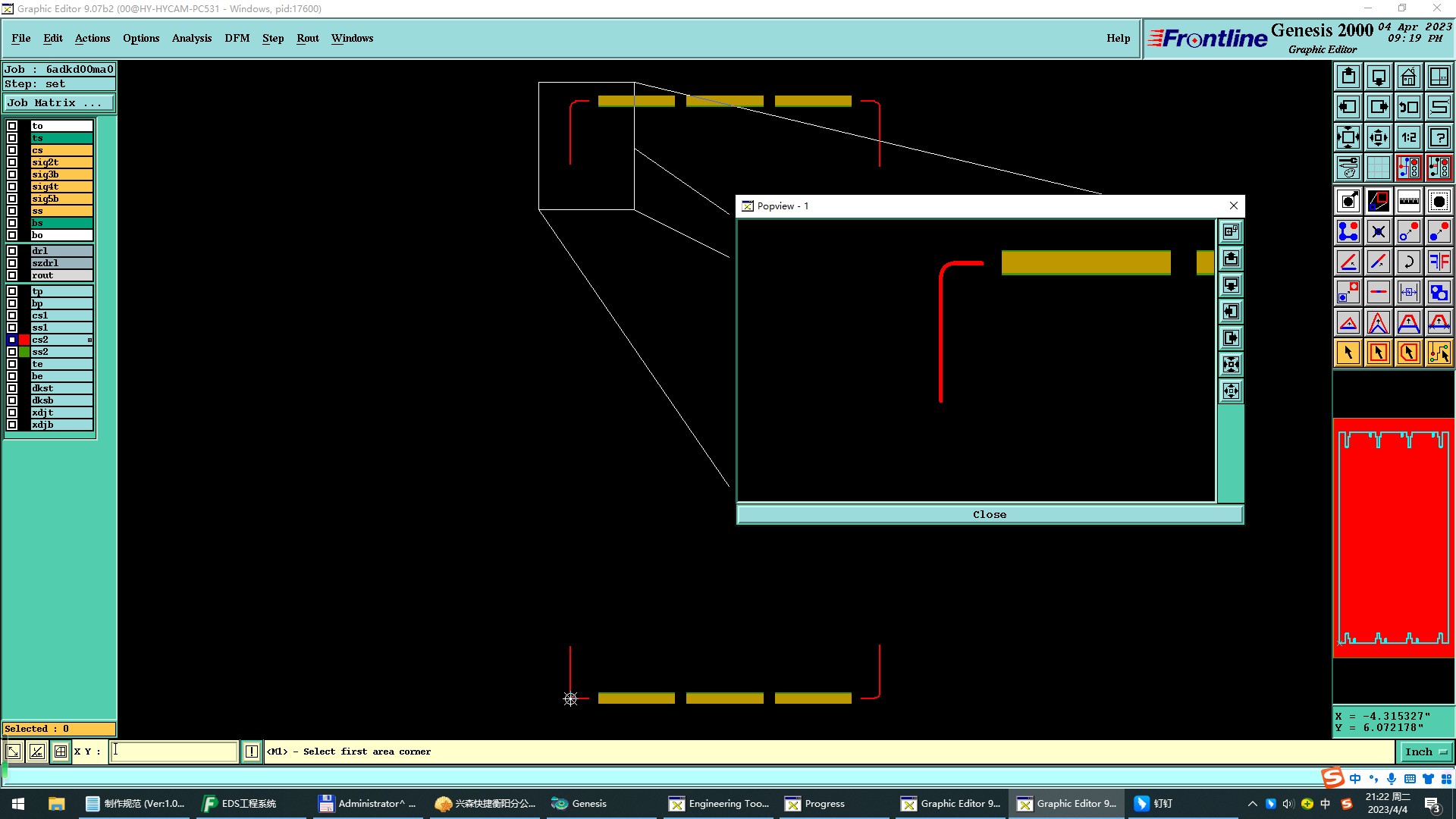
Task: Click the red cs2 layer color swatch
Action: pyautogui.click(x=24, y=340)
